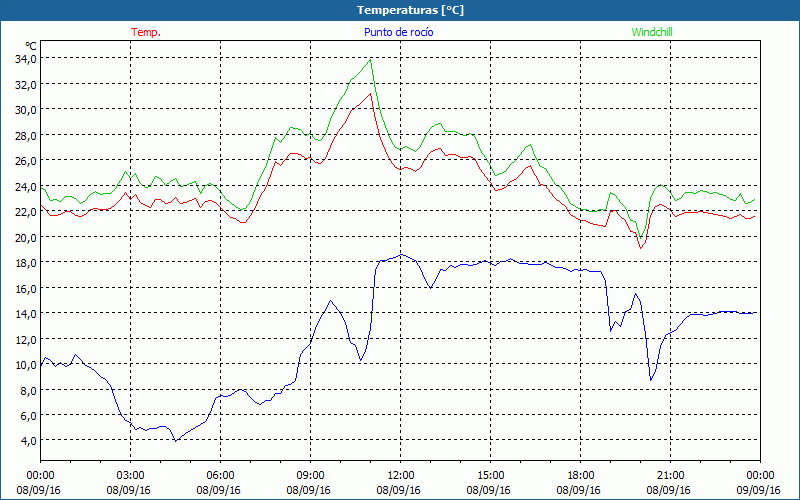Click the 03:00 time axis label
800x500 pixels.
pyautogui.click(x=131, y=476)
